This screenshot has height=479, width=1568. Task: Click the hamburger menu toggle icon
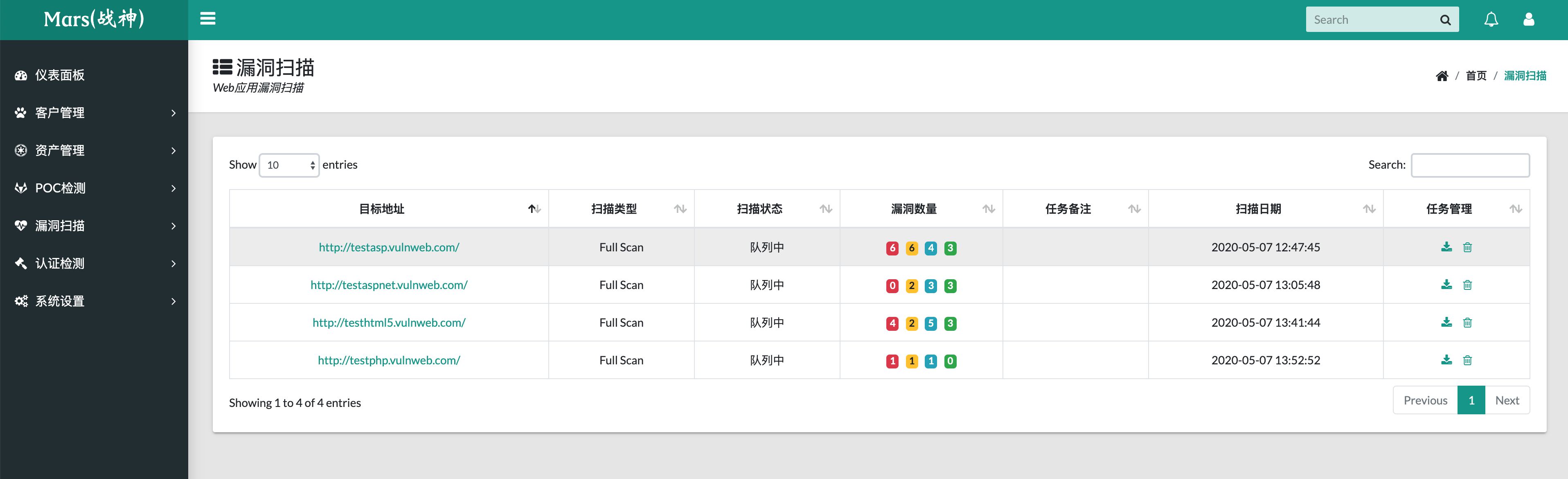[207, 19]
